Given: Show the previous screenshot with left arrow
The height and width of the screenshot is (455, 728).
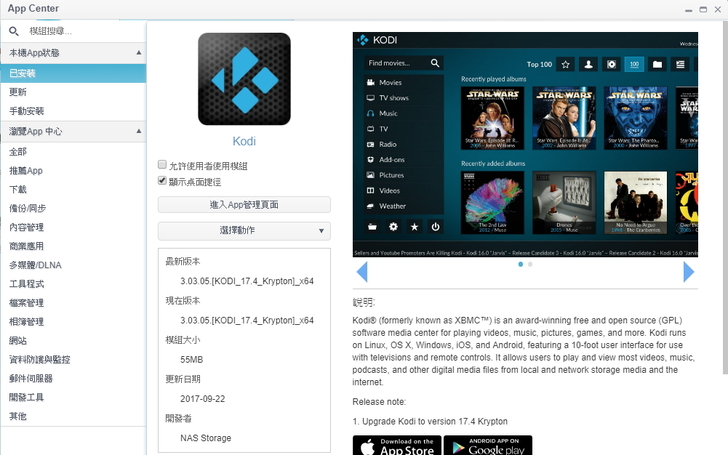Looking at the screenshot, I should pos(362,272).
